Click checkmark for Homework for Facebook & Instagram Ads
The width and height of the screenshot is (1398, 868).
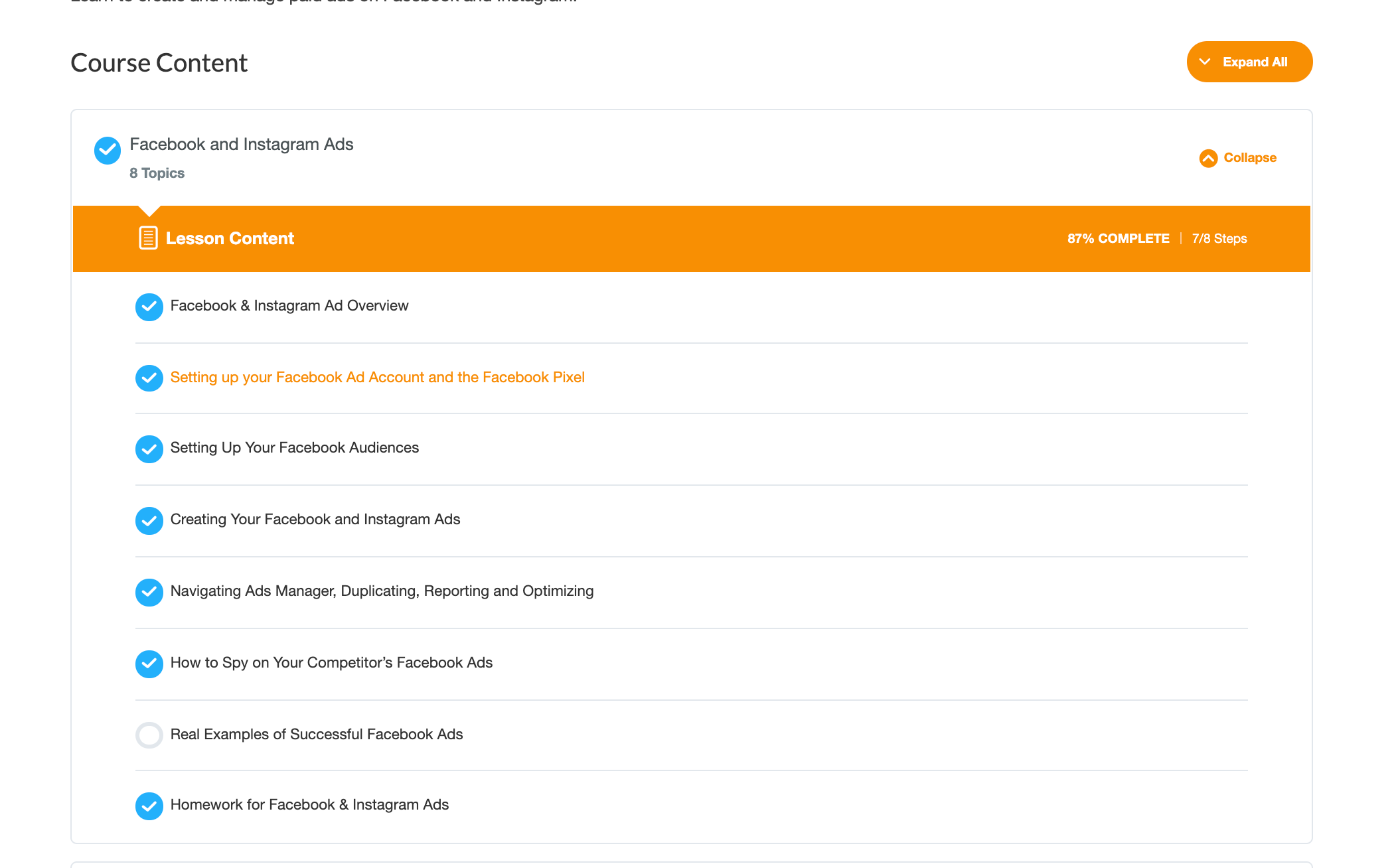(149, 806)
